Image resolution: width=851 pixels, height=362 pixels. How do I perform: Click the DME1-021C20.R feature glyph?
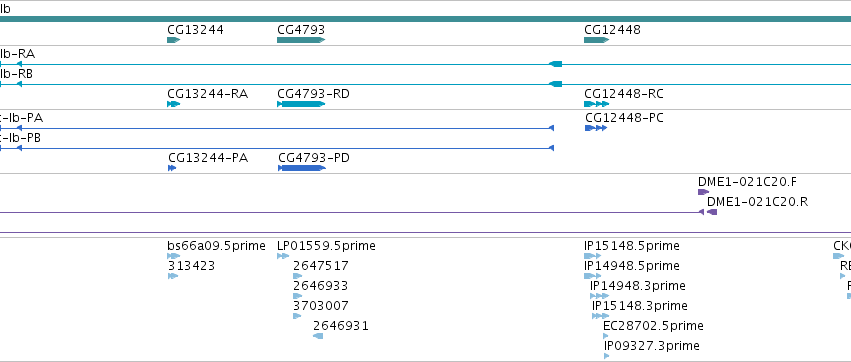[x=712, y=212]
